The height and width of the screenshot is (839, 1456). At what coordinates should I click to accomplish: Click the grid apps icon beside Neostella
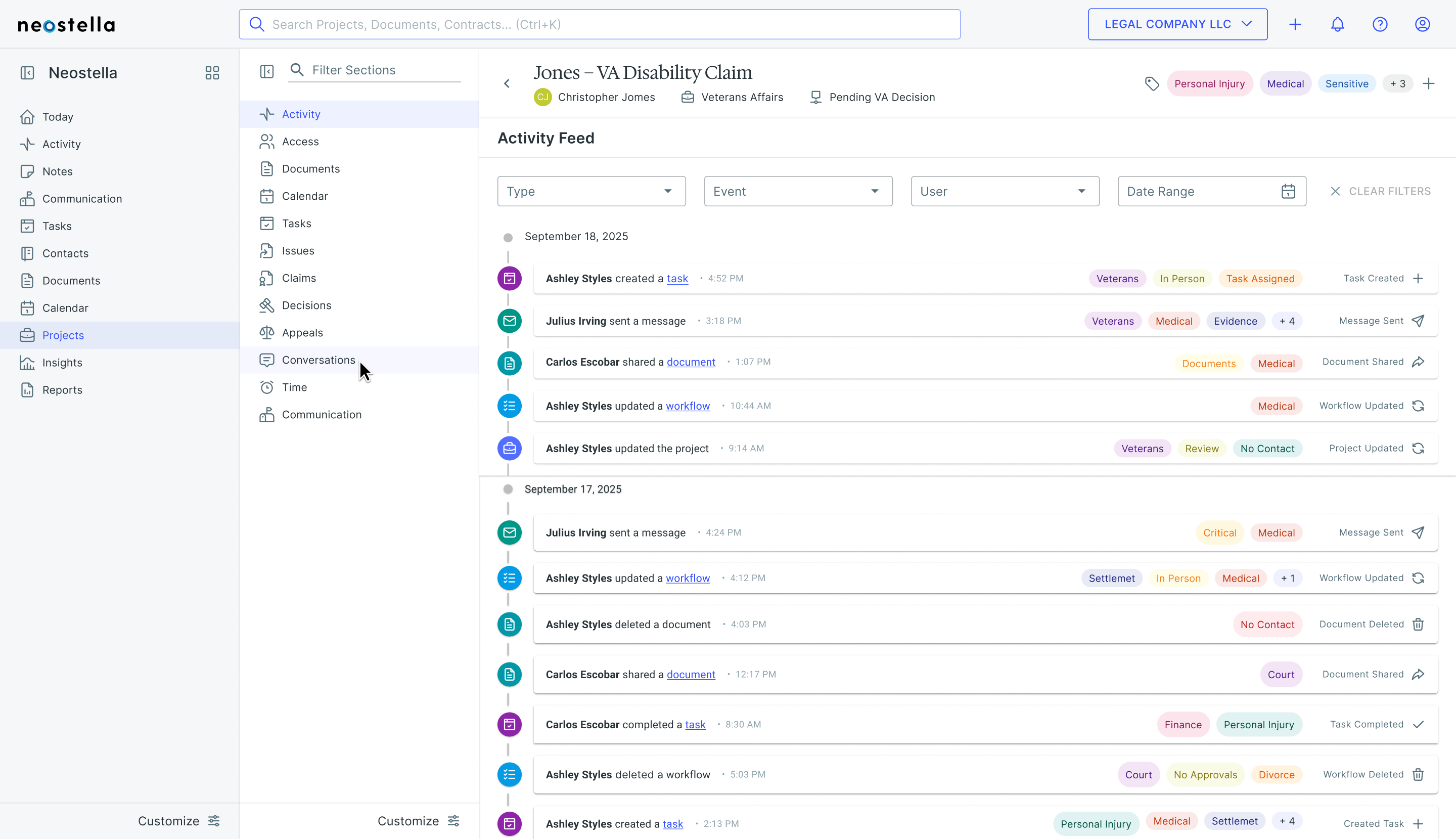pyautogui.click(x=212, y=73)
